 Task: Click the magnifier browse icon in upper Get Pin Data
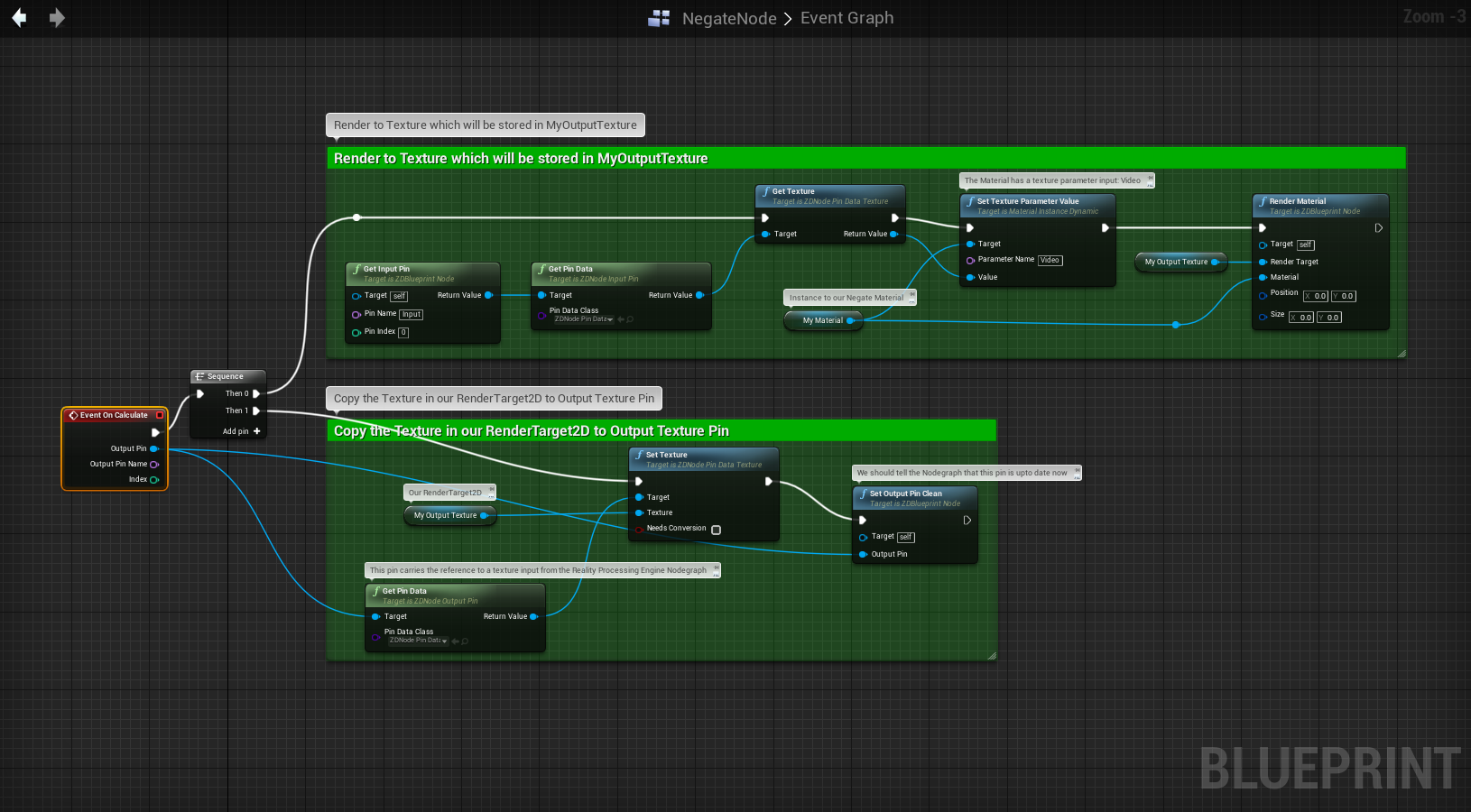click(x=630, y=319)
